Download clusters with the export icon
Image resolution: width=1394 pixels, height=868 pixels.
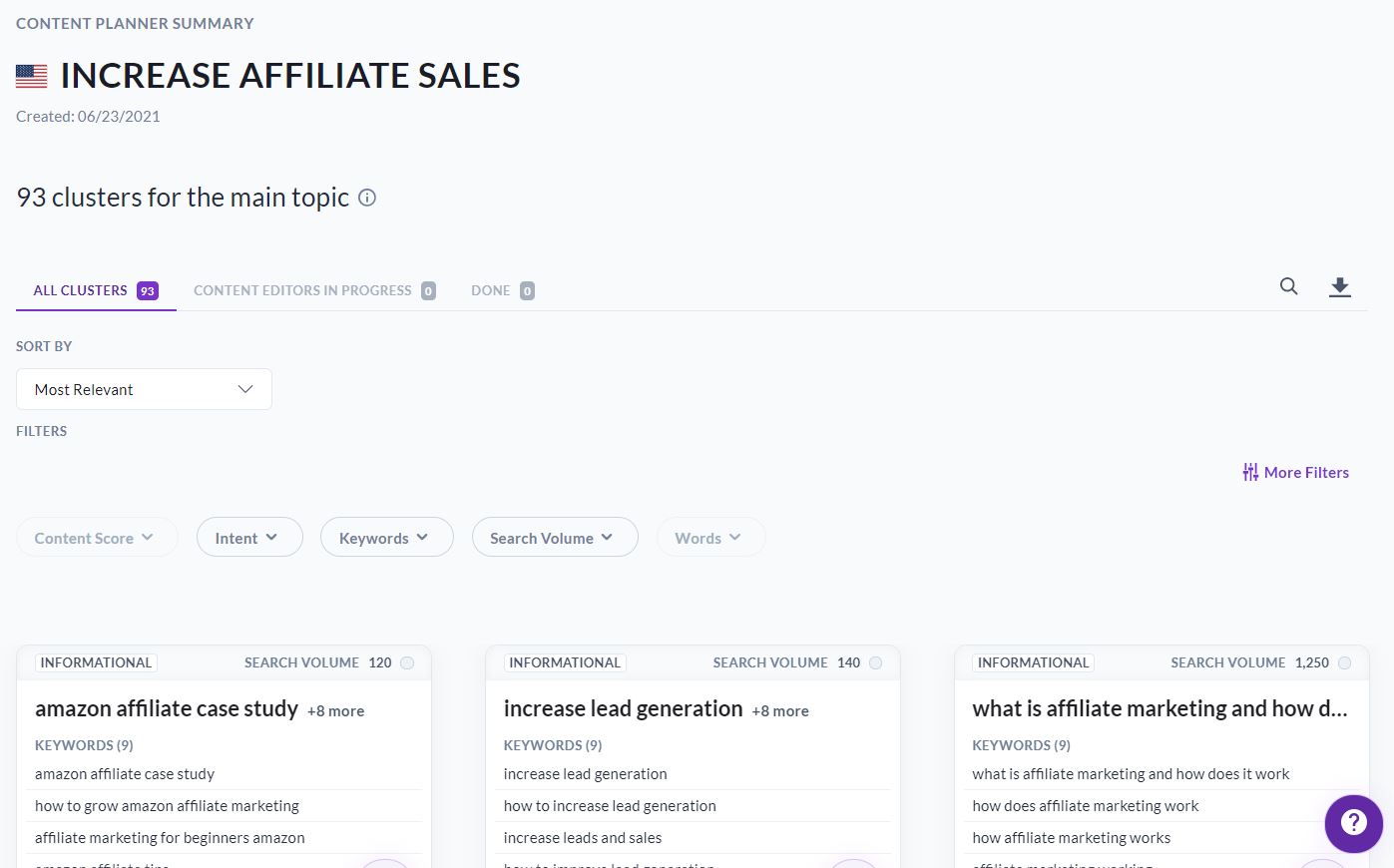tap(1340, 287)
